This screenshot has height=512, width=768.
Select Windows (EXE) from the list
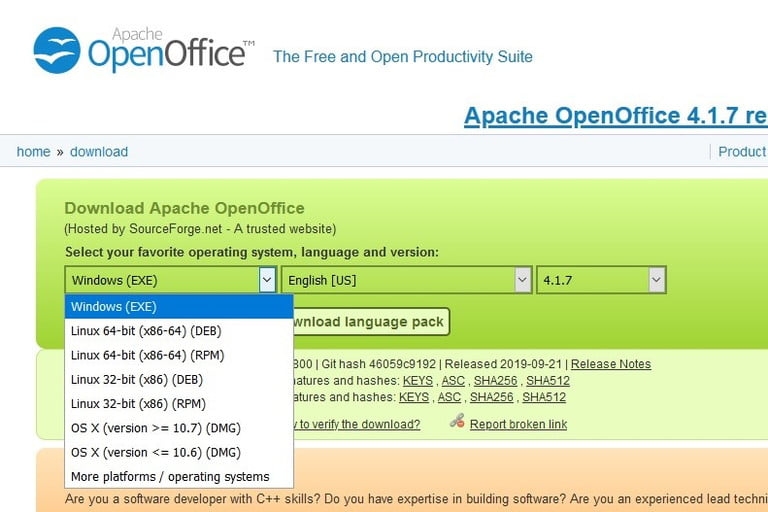[179, 307]
